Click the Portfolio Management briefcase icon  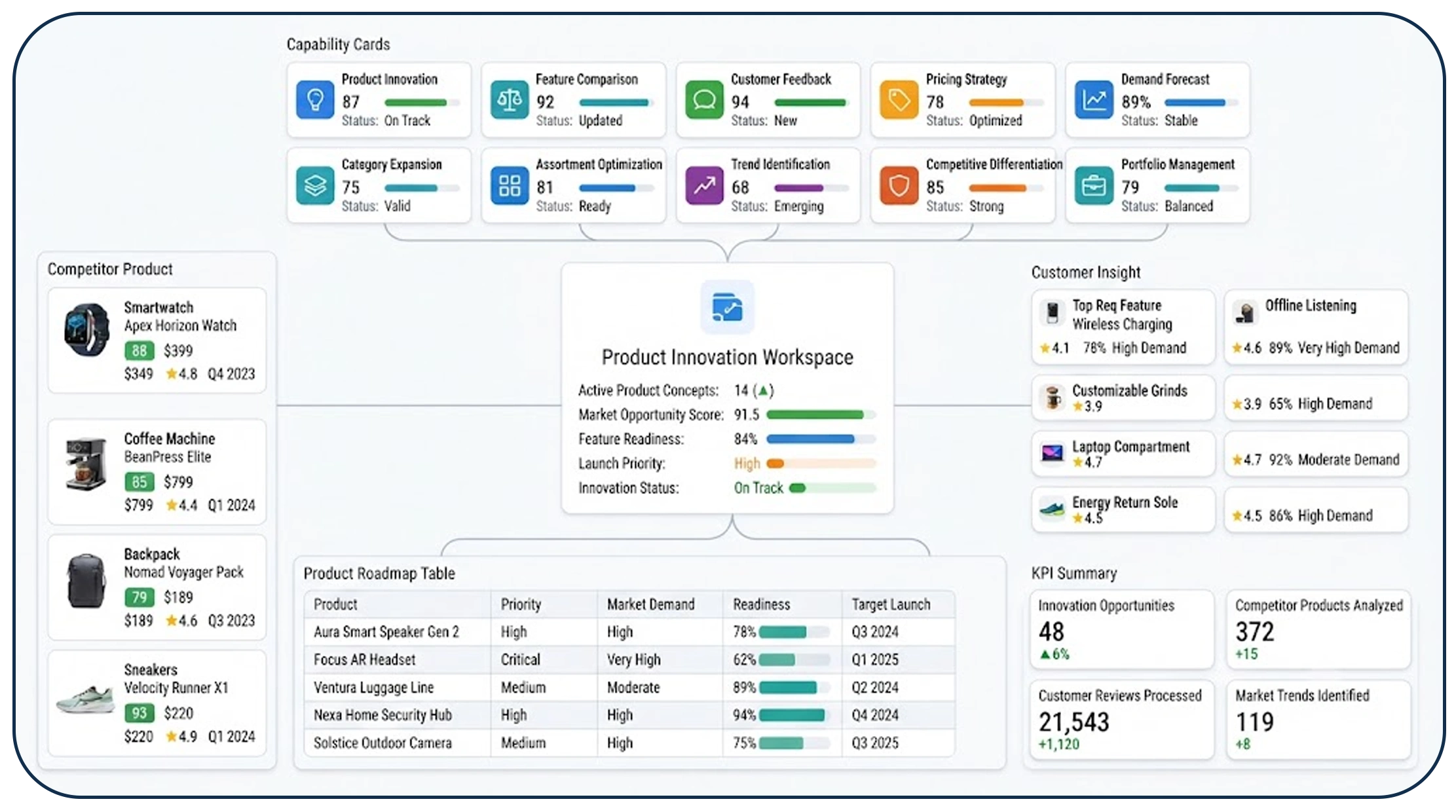coord(1094,185)
